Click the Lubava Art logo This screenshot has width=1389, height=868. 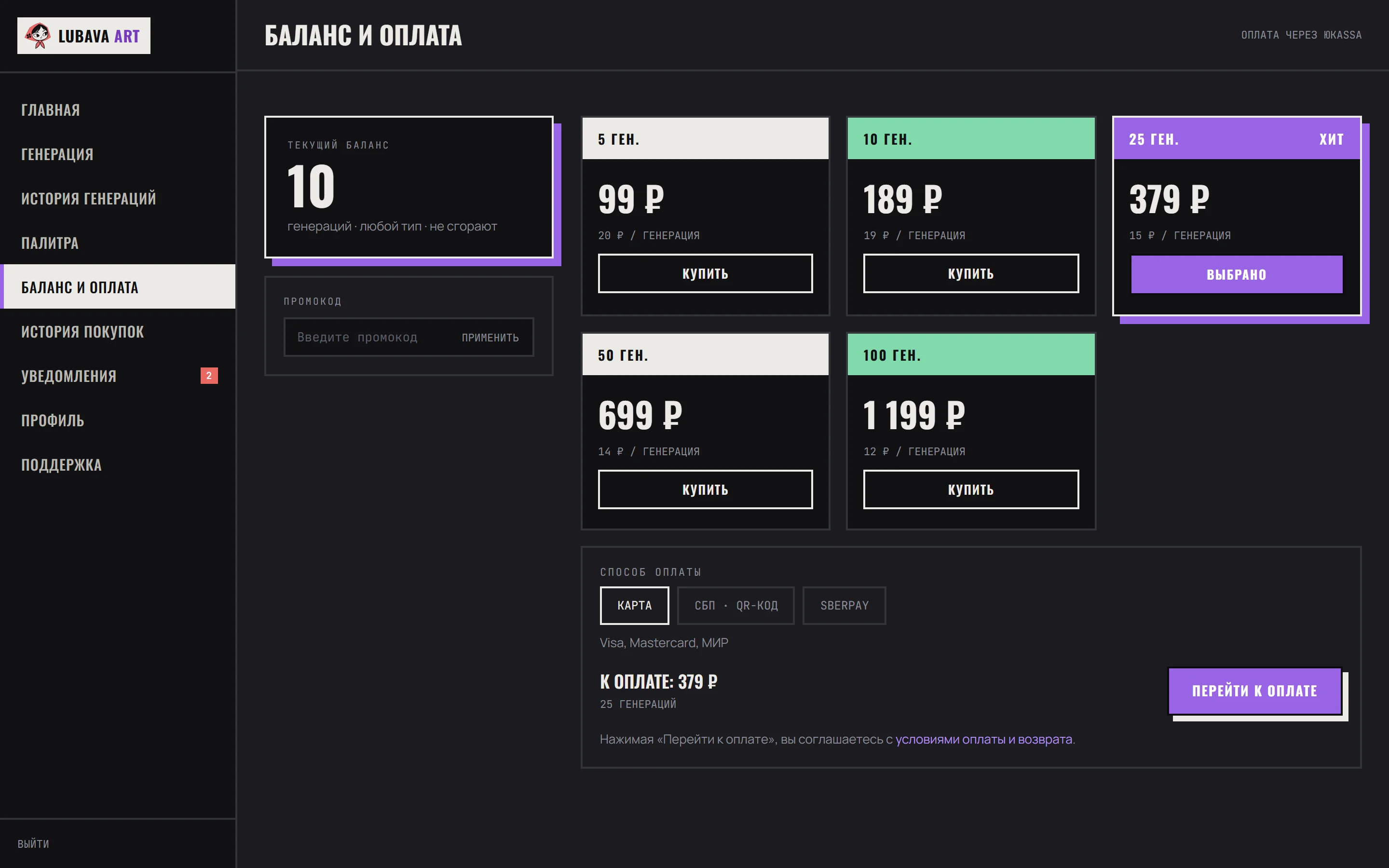(x=84, y=36)
